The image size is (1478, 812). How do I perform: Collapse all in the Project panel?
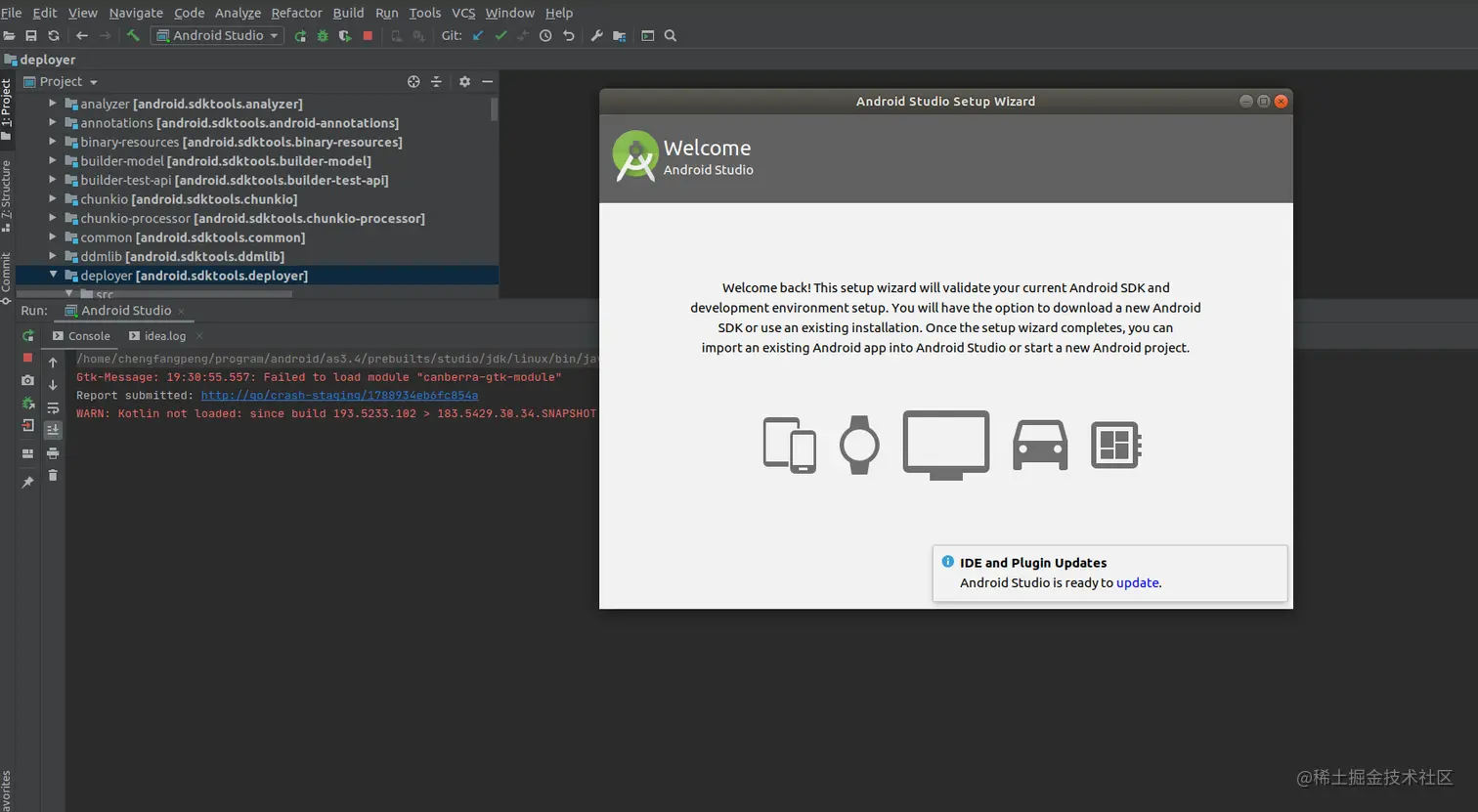pyautogui.click(x=437, y=82)
